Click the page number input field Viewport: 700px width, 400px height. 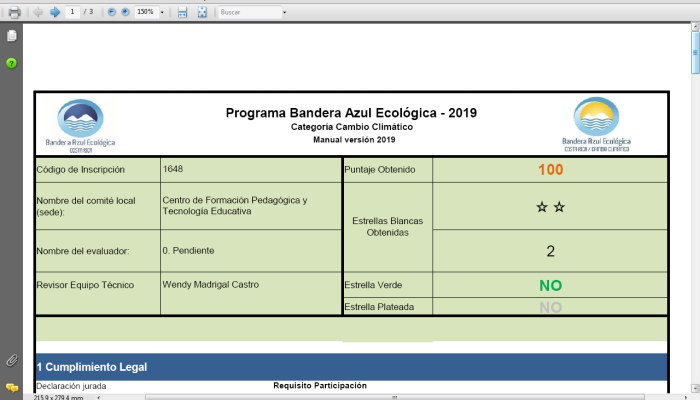pos(73,12)
